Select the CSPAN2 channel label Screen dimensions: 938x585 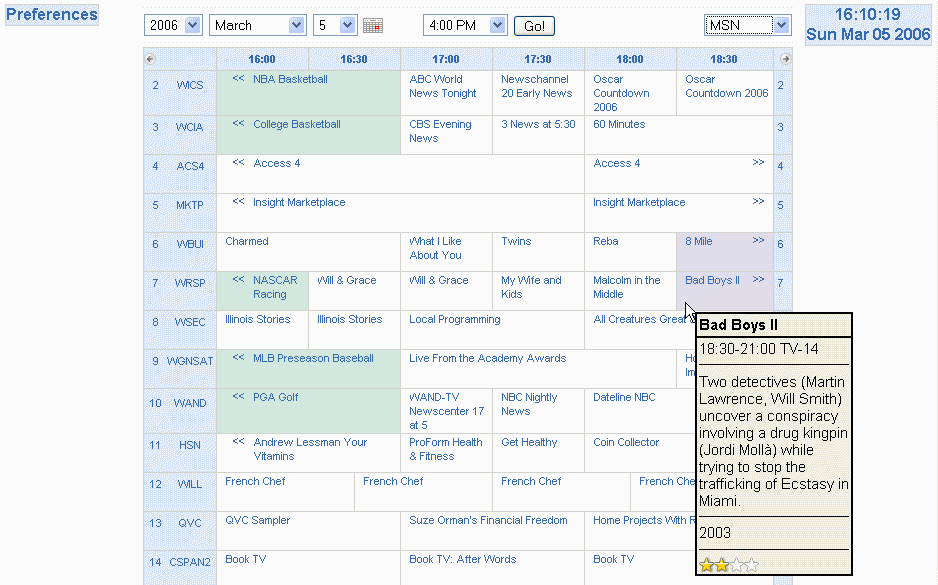[x=190, y=562]
